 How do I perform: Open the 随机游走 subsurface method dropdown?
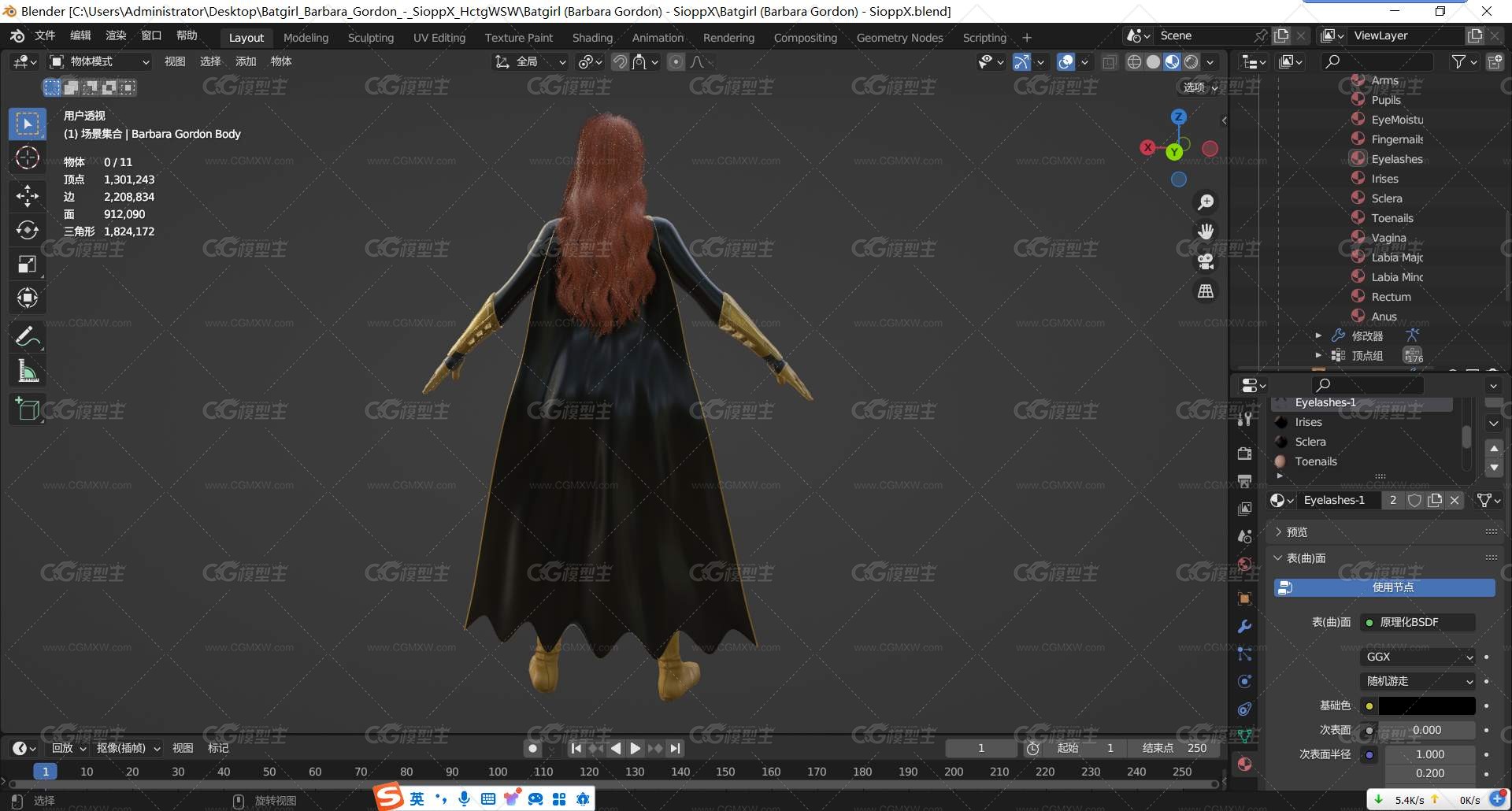(1418, 681)
